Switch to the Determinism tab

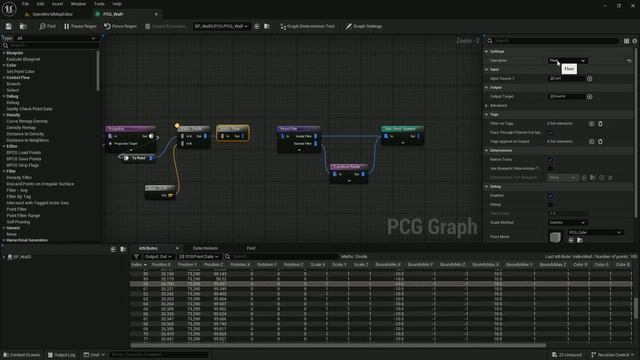[x=205, y=248]
